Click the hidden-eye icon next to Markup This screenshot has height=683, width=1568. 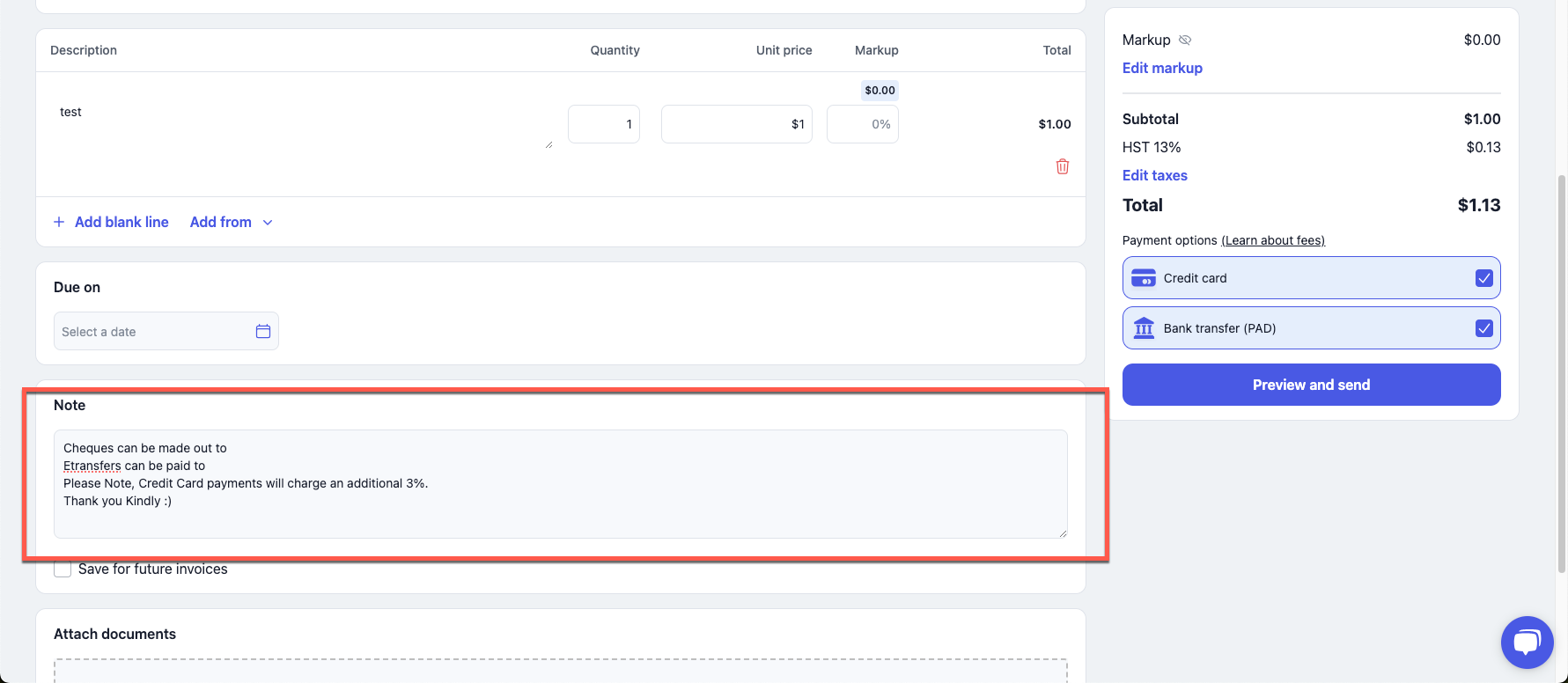(x=1185, y=40)
